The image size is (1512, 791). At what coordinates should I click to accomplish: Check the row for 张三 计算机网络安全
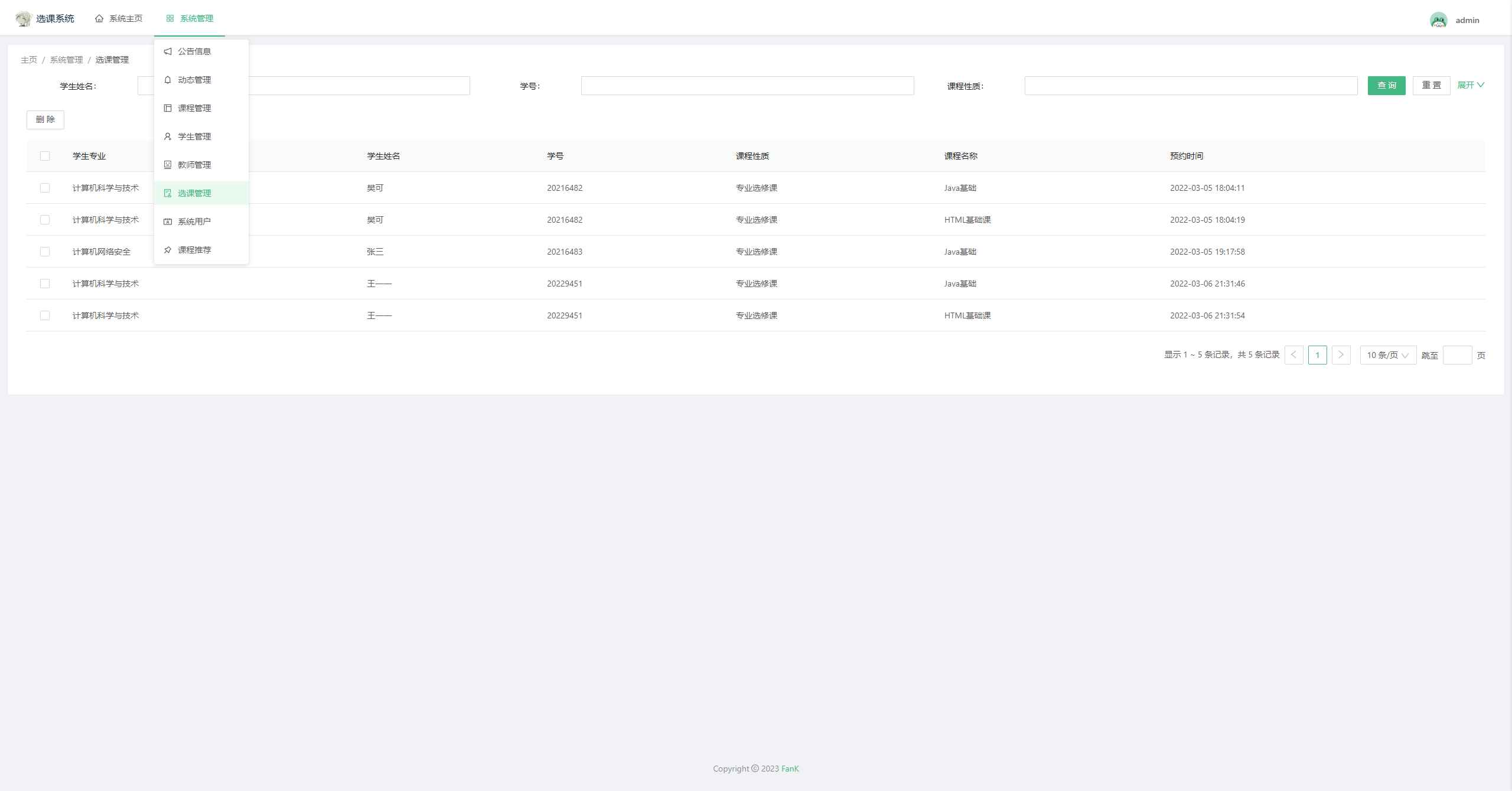[x=45, y=252]
